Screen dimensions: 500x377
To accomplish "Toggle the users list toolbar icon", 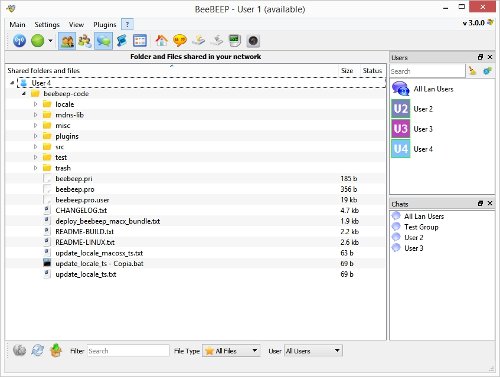I will [x=67, y=41].
